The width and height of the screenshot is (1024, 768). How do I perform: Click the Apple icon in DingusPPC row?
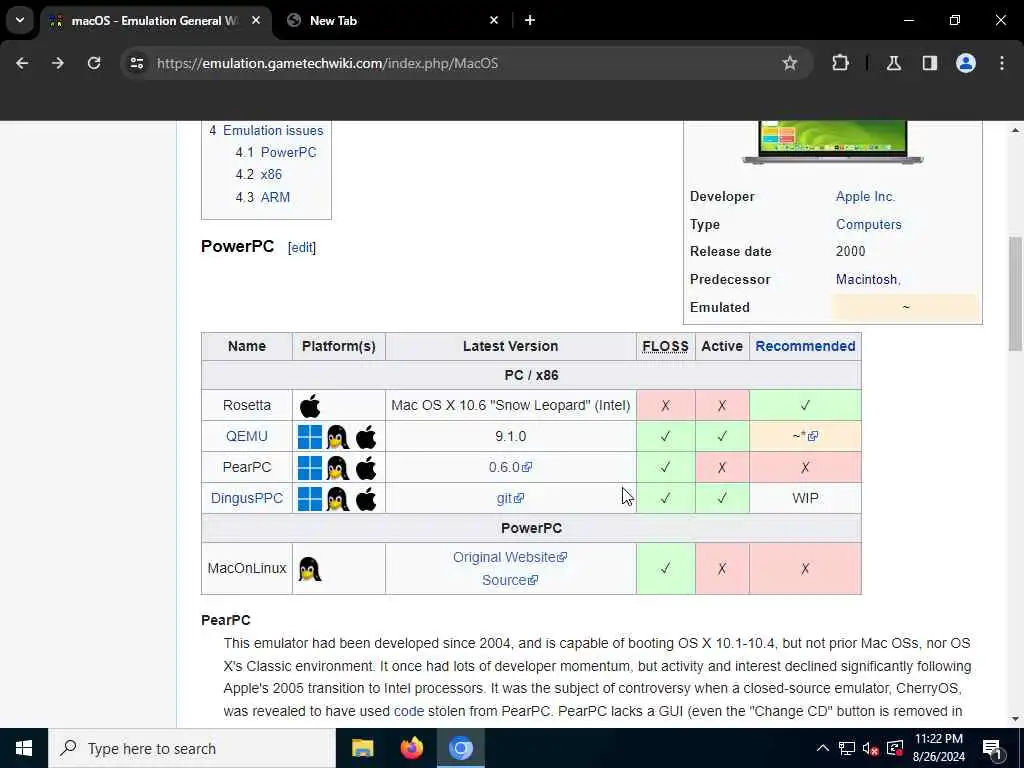(x=366, y=498)
